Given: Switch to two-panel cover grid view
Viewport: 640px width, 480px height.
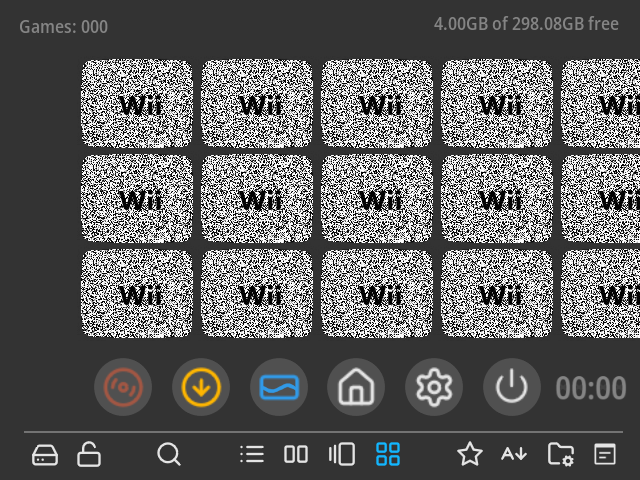Looking at the screenshot, I should pos(296,454).
